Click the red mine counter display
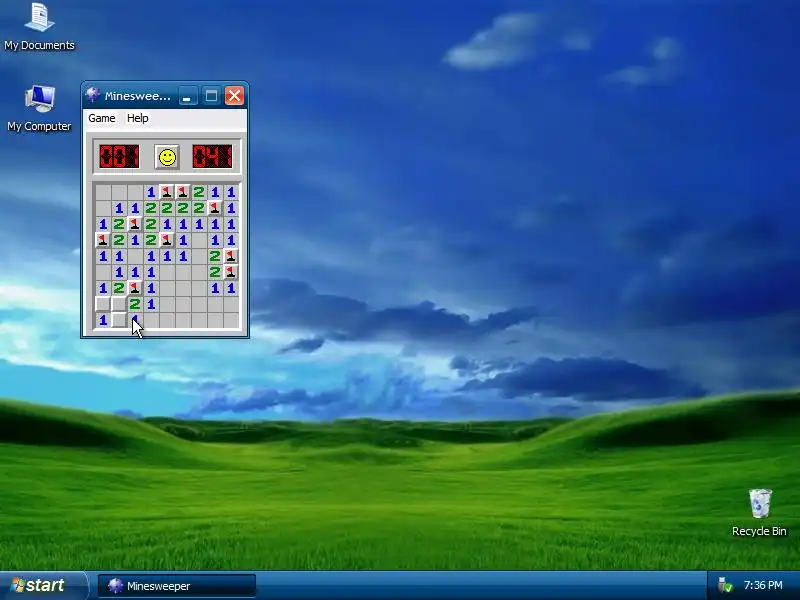 pos(119,156)
